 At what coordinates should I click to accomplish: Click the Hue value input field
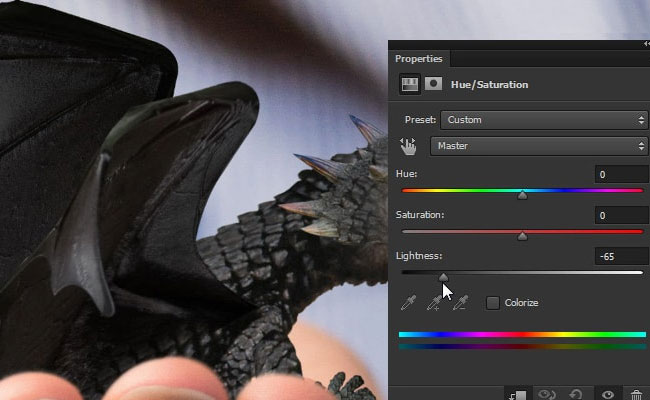pyautogui.click(x=622, y=174)
